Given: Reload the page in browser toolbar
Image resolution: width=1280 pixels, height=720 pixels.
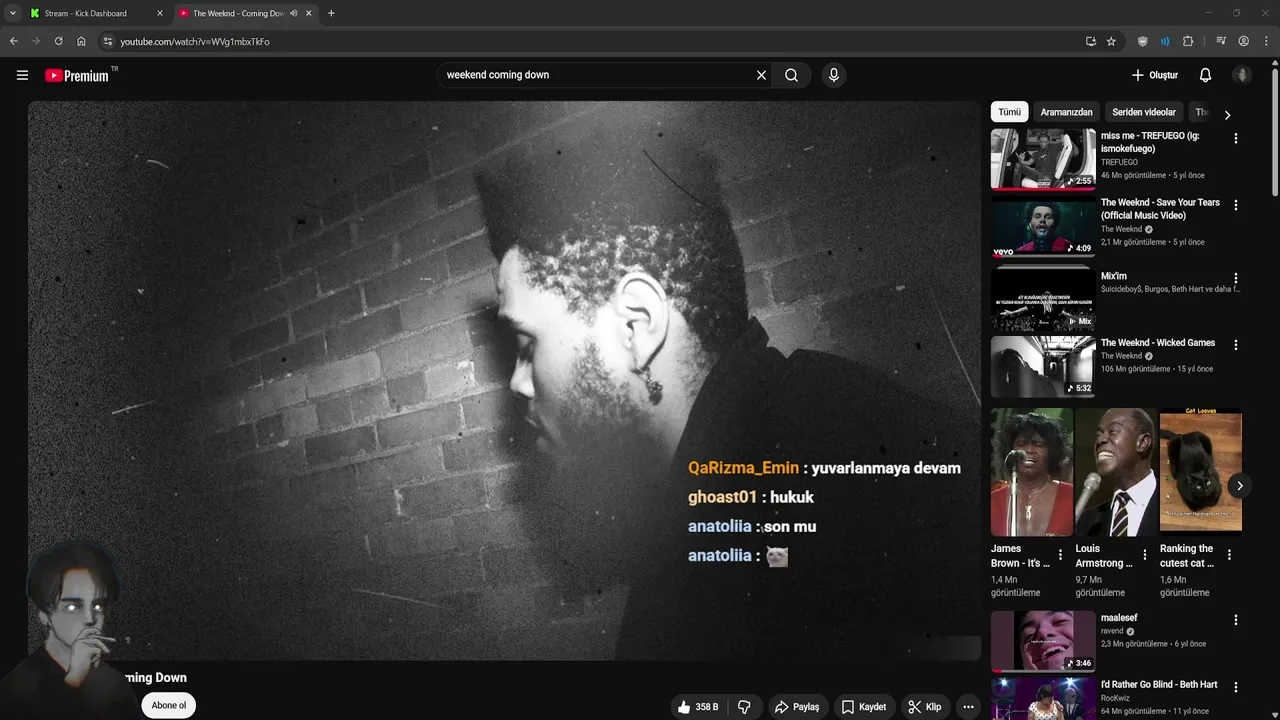Looking at the screenshot, I should (58, 41).
